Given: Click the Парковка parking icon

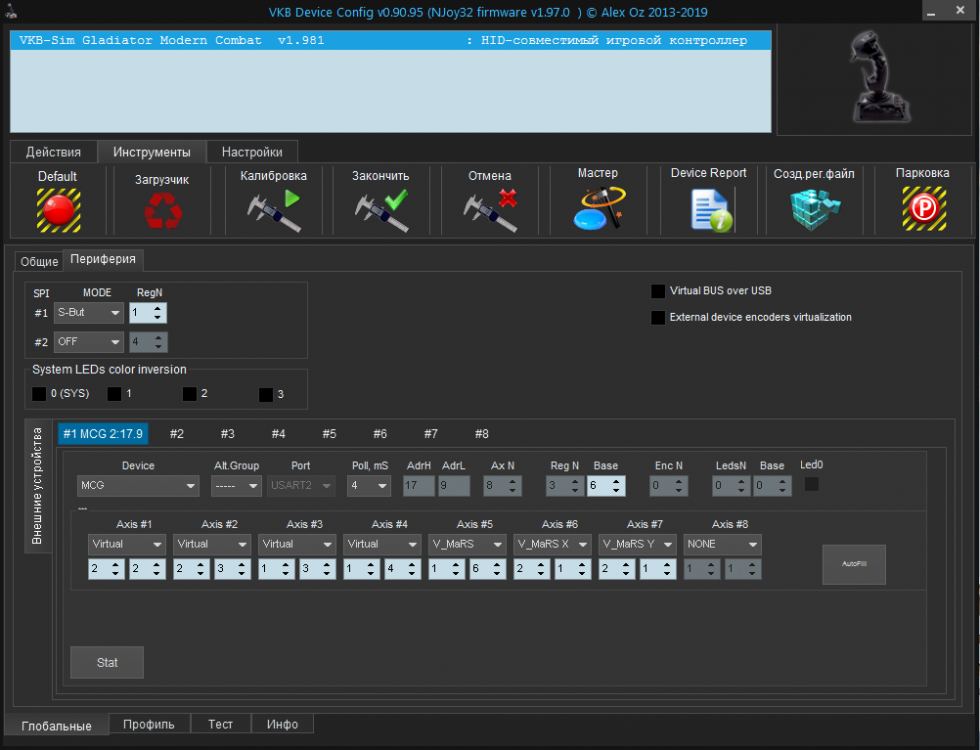Looking at the screenshot, I should [x=923, y=209].
